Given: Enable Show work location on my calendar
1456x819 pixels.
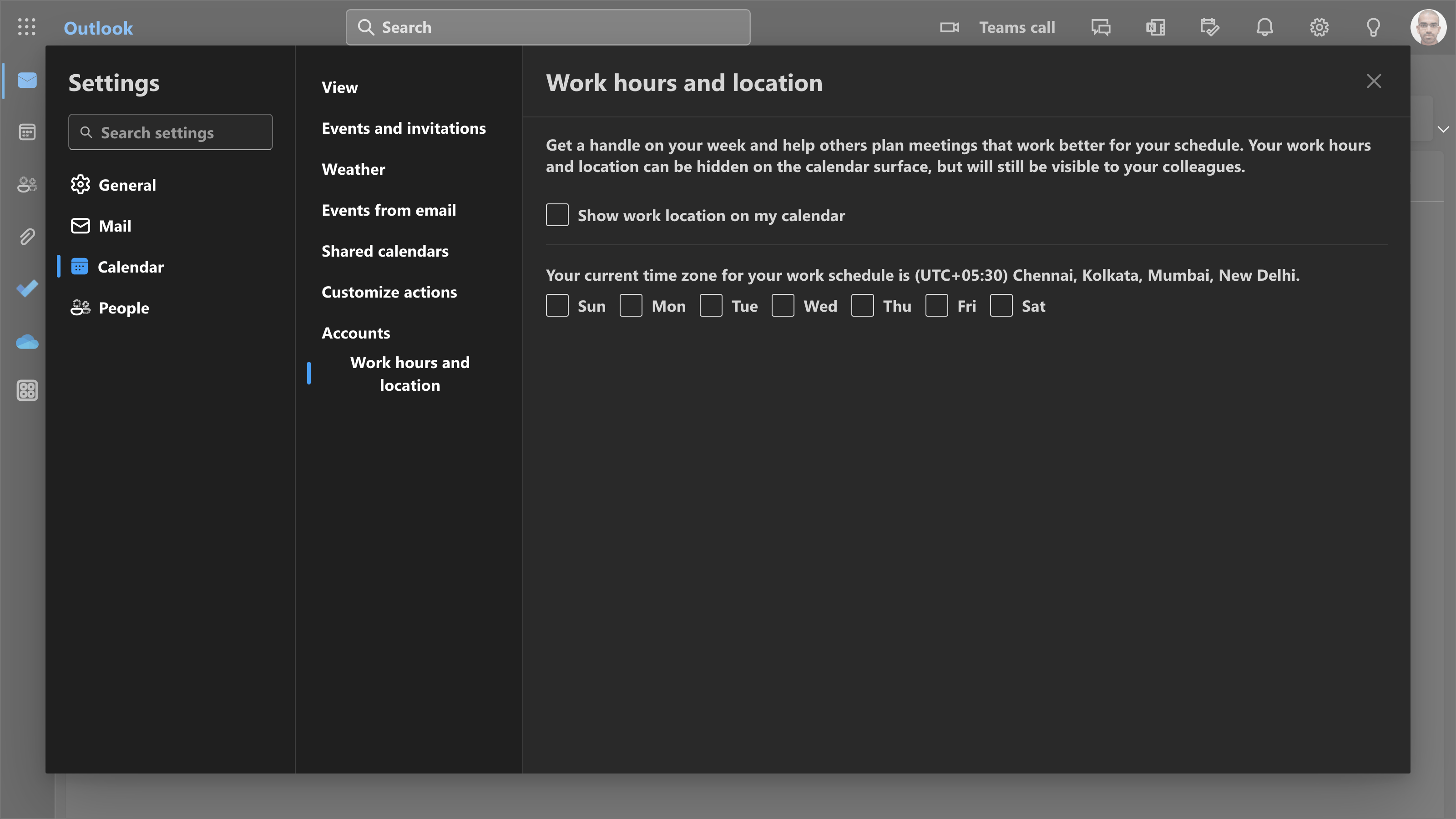Looking at the screenshot, I should point(557,215).
